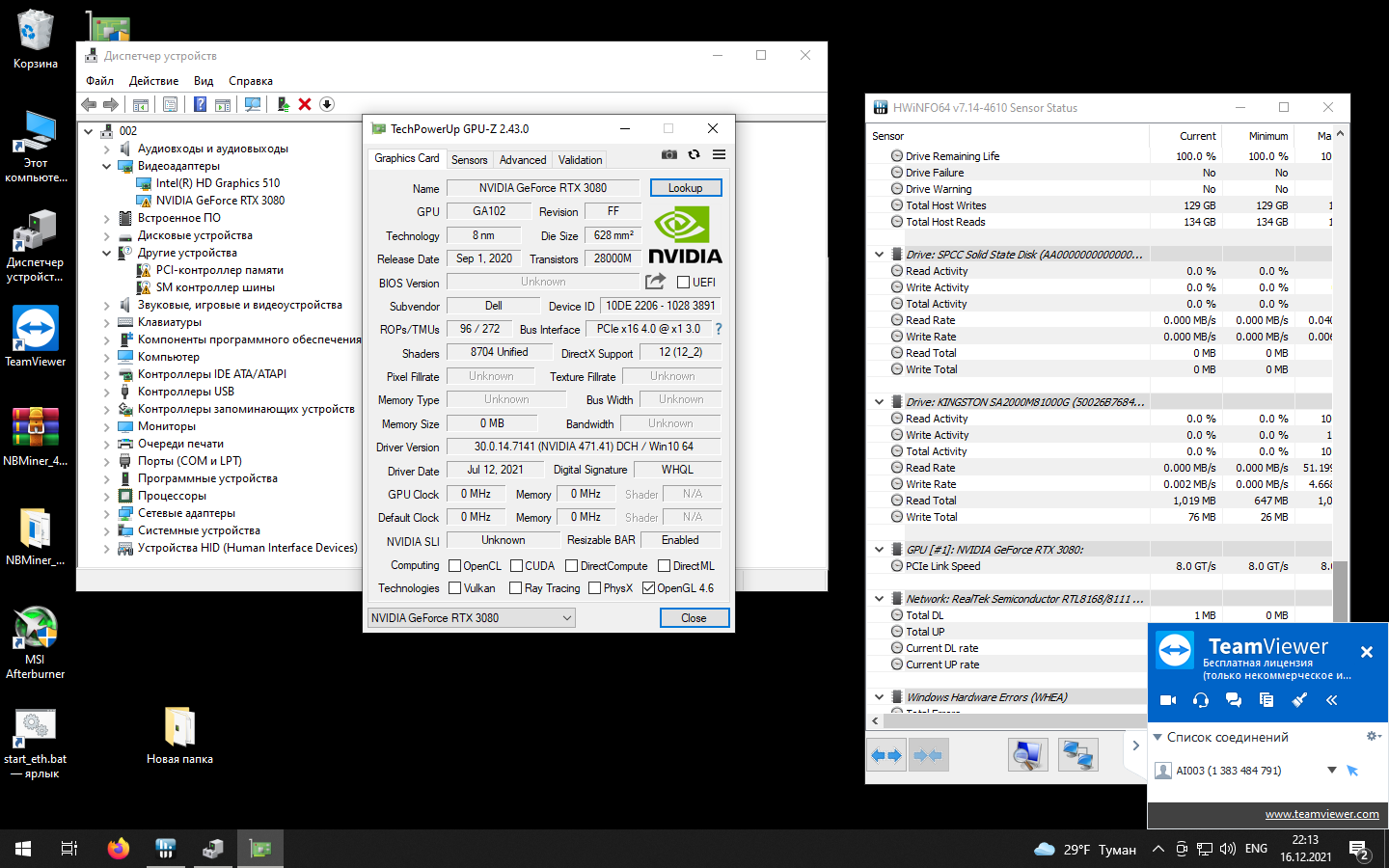Collapse TeamViewer toolbar with double chevron
1389x868 pixels.
1332,700
